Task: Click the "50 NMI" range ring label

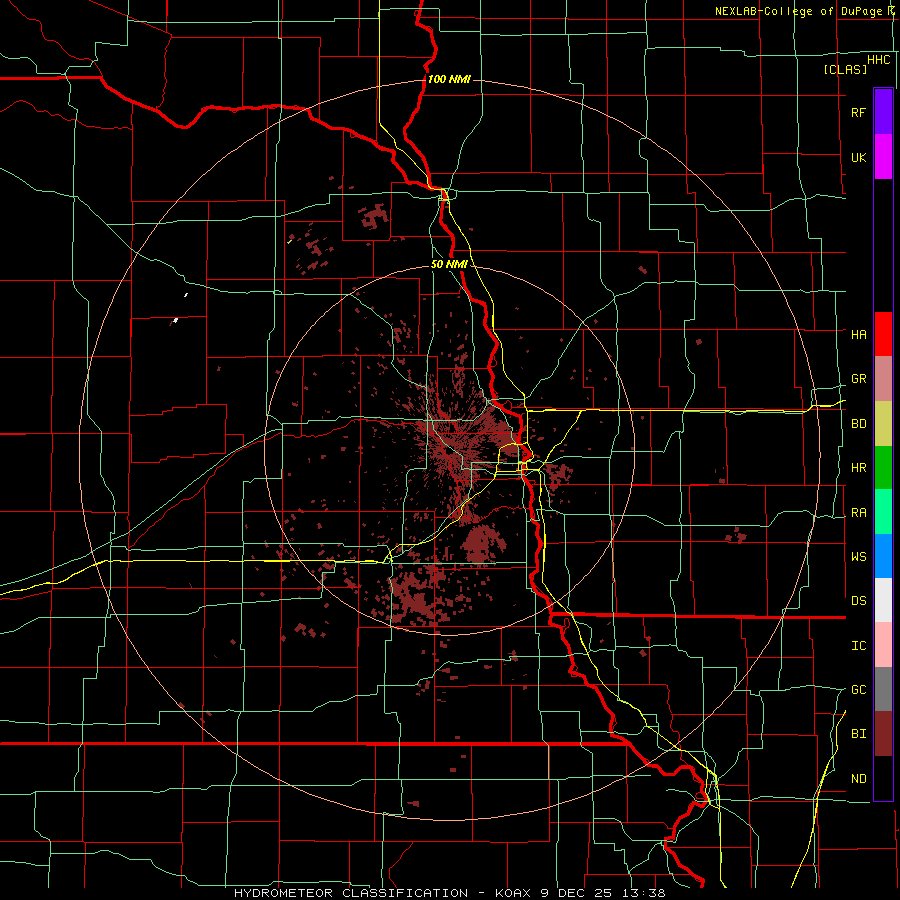Action: [x=449, y=264]
